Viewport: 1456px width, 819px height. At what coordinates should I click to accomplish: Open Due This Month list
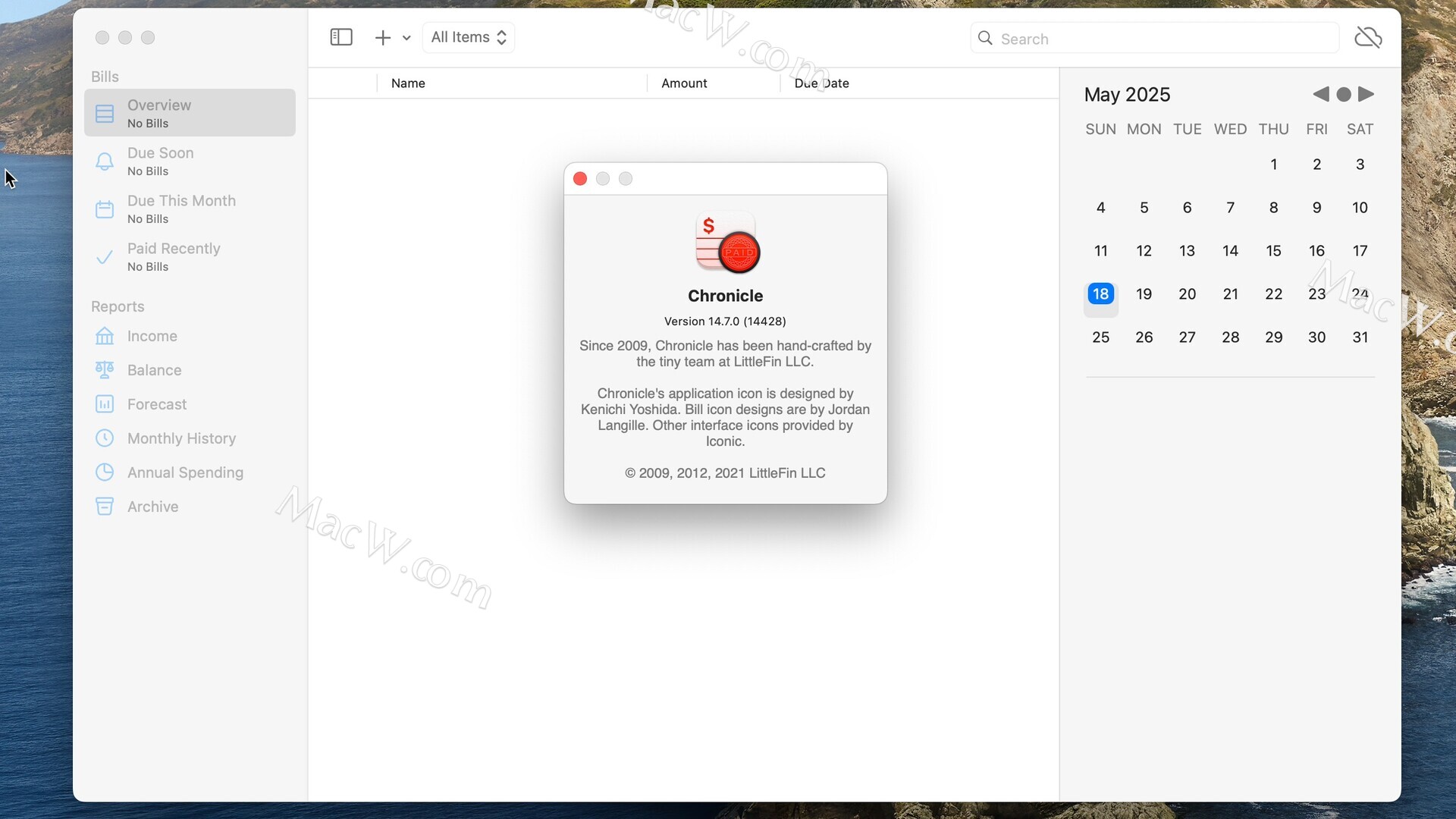[x=190, y=209]
